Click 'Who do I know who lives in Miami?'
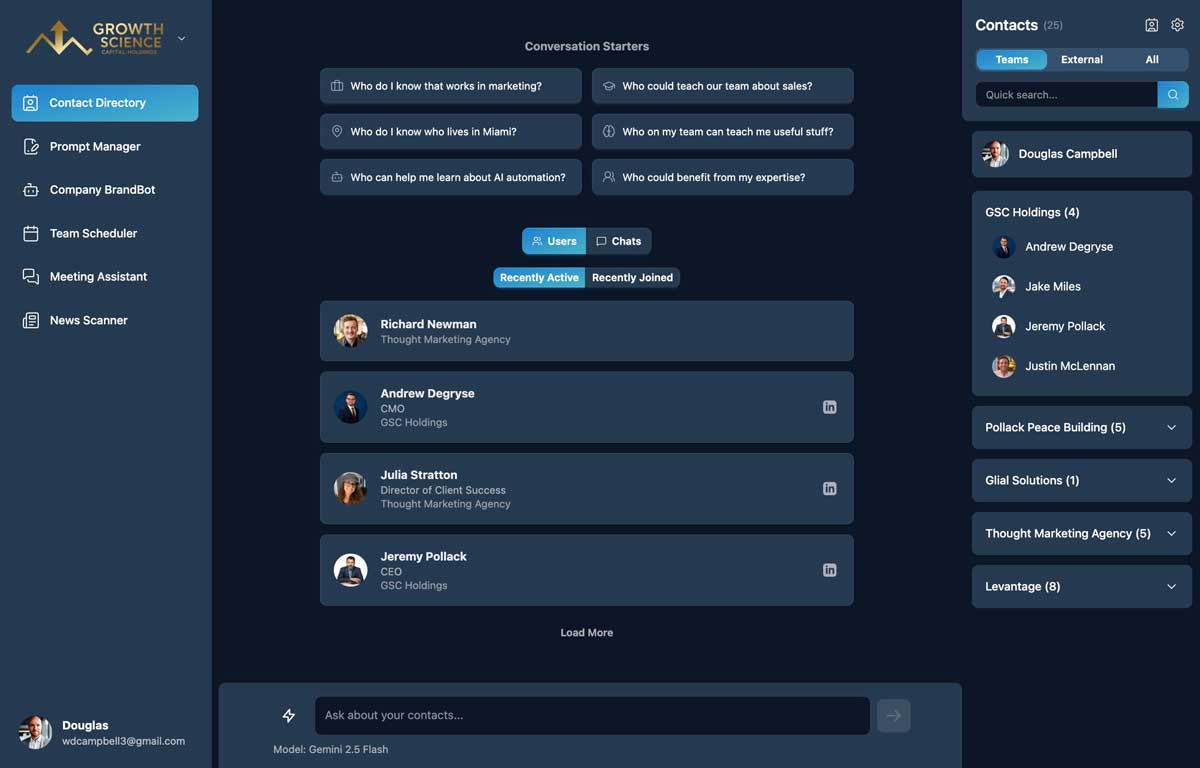The width and height of the screenshot is (1200, 768). 451,131
